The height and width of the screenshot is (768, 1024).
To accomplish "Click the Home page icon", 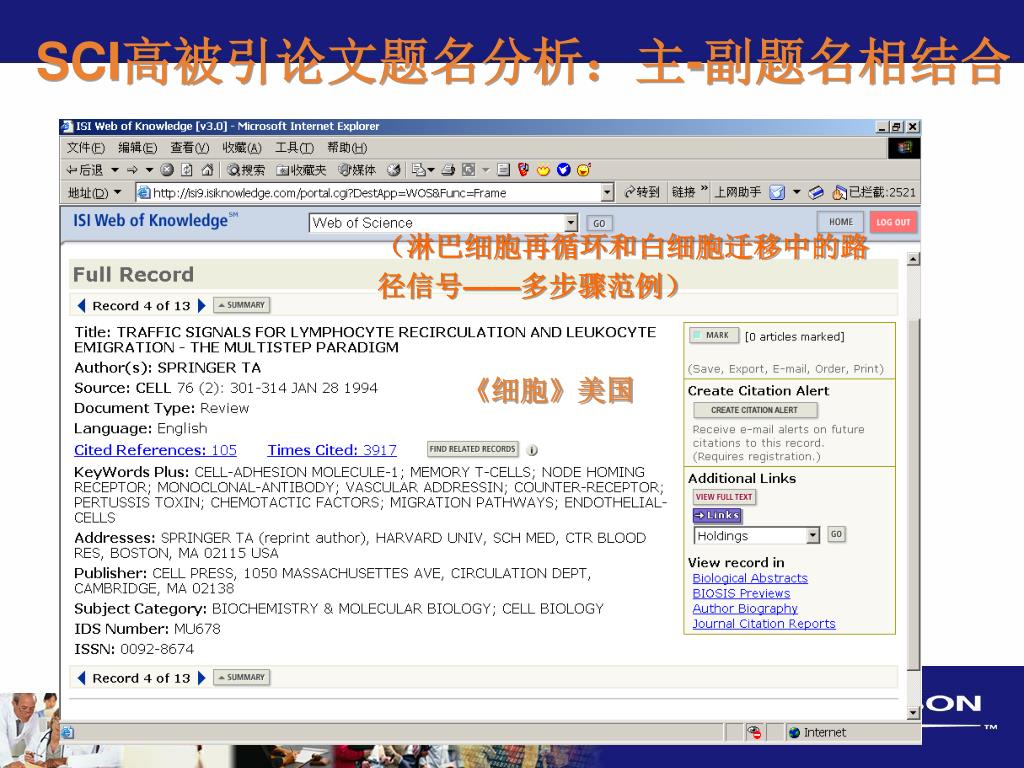I will coord(207,170).
